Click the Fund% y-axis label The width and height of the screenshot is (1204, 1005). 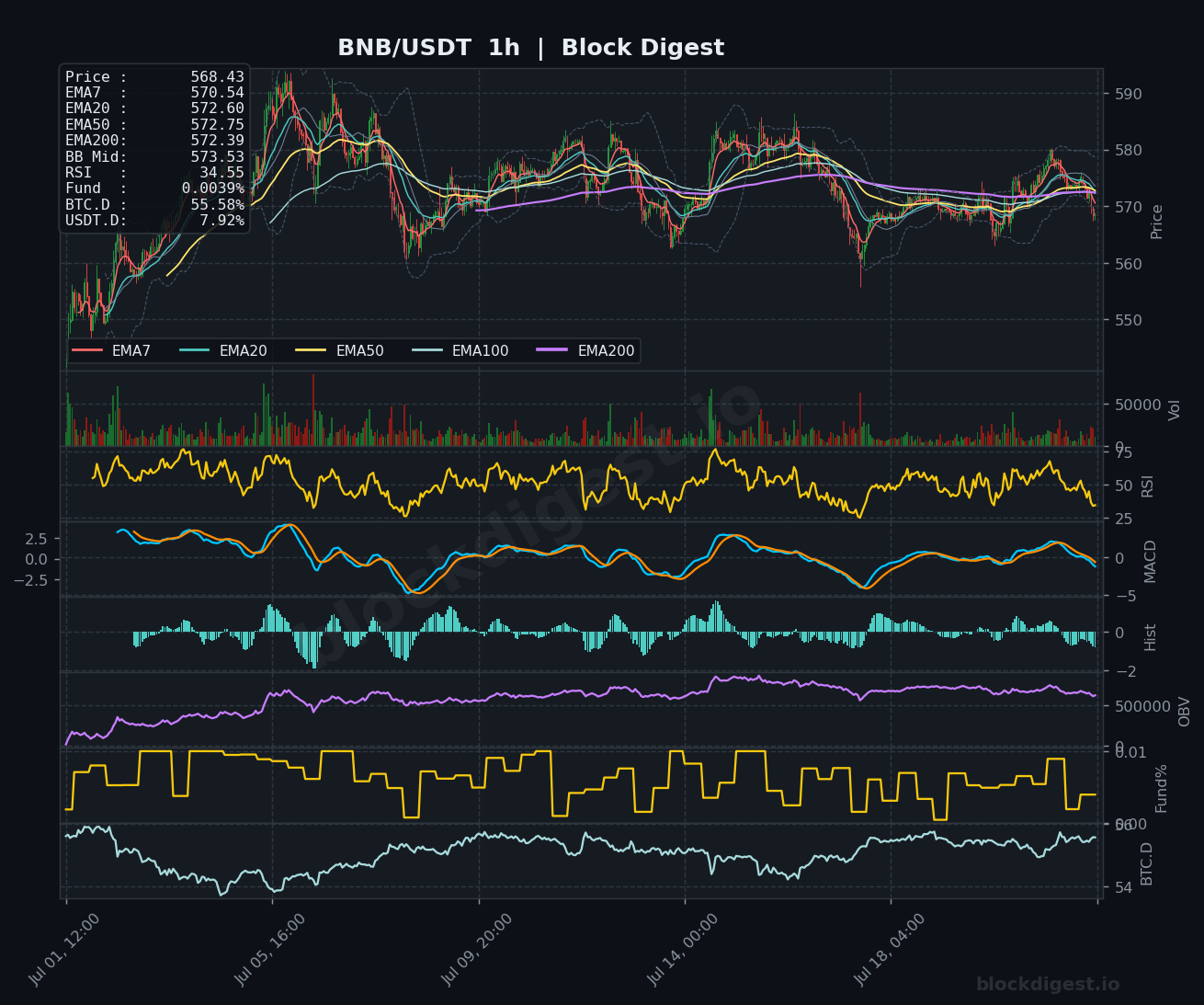click(1161, 788)
